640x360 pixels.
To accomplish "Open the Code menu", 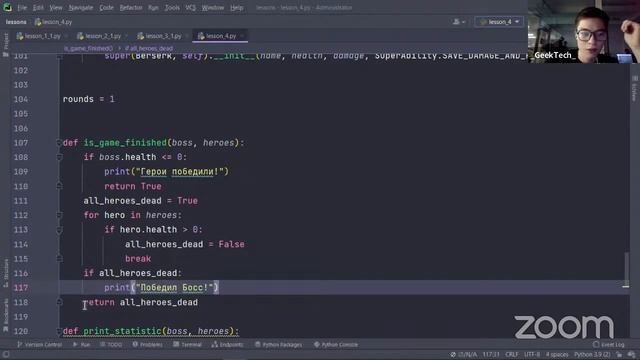I will [x=106, y=7].
